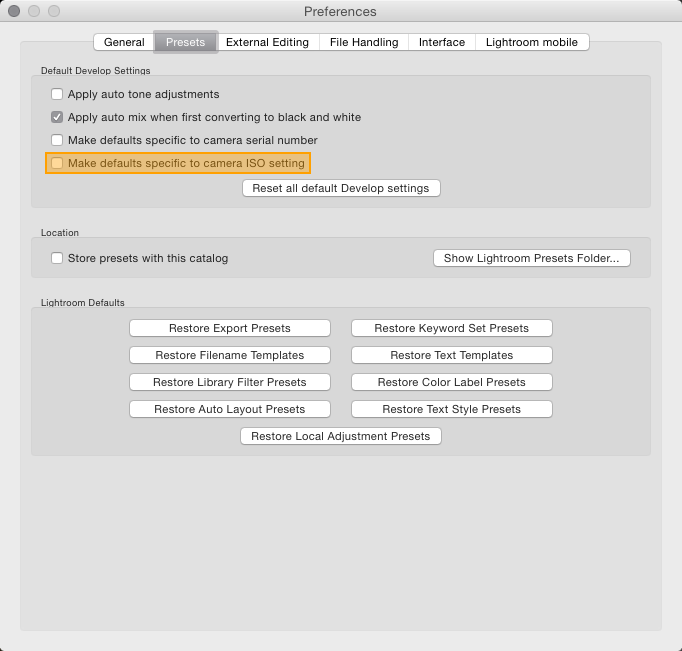The image size is (682, 651).
Task: Click Restore Keyword Set Presets
Action: point(451,328)
